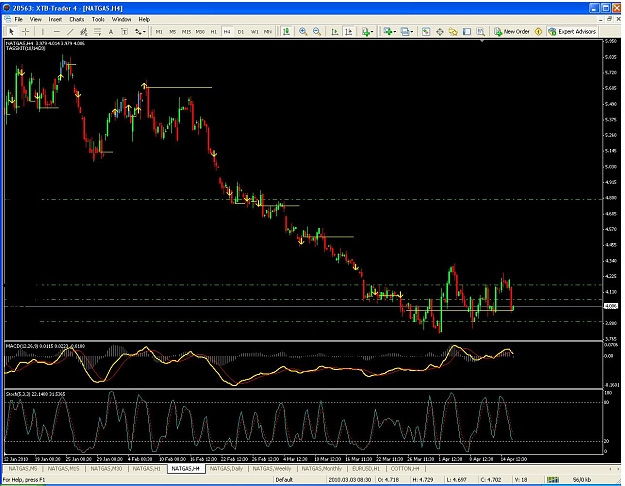Switch to the NATGAS,Weekly chart tab
Image resolution: width=625 pixels, height=486 pixels.
tap(272, 468)
